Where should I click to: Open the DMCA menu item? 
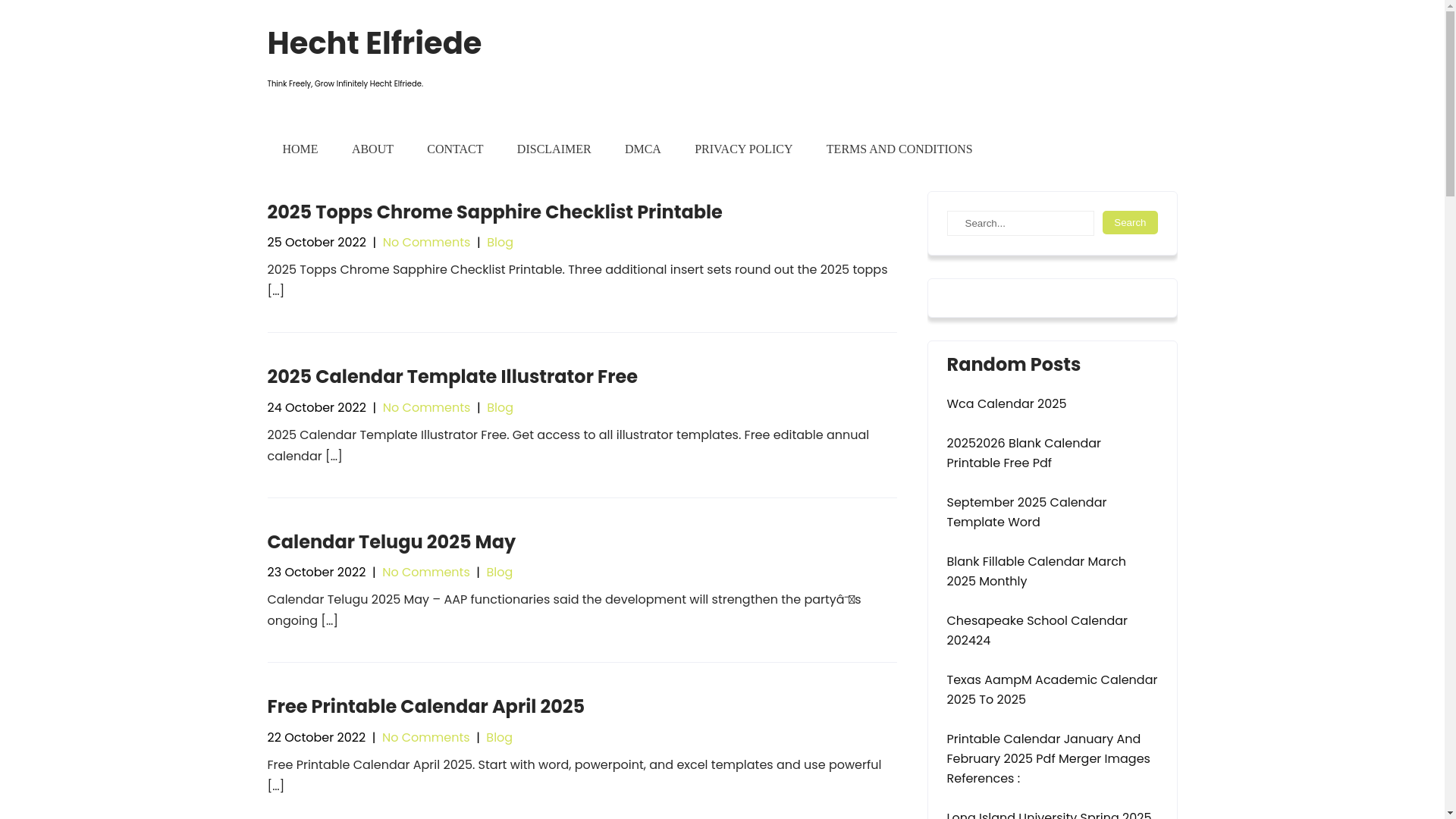tap(642, 149)
